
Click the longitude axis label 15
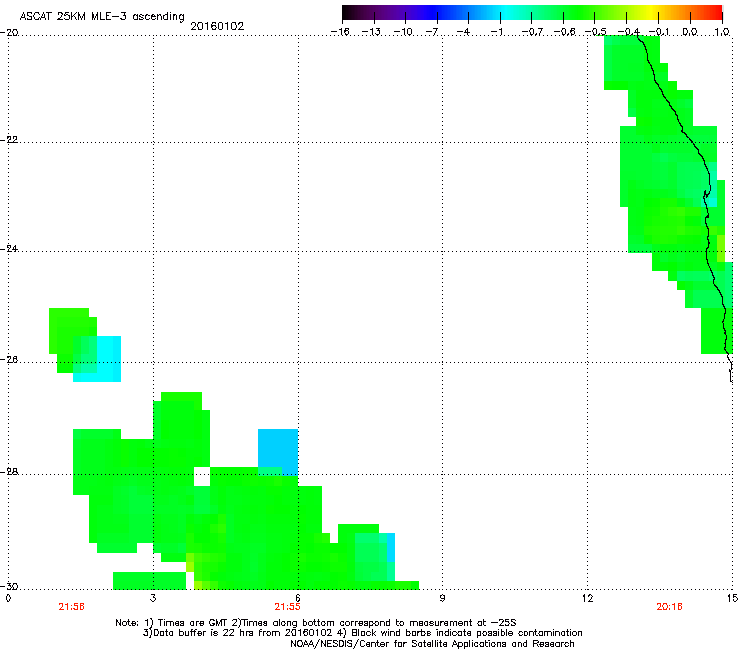[732, 598]
